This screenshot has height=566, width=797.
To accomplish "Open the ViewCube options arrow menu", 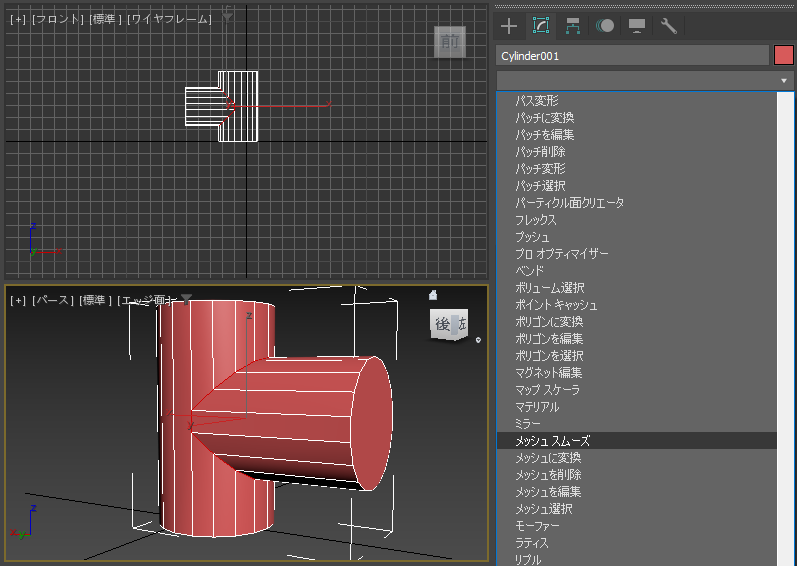I will 478,340.
